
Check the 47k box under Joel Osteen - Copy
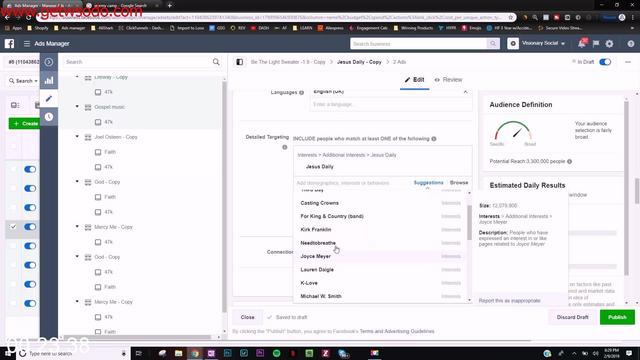98,167
